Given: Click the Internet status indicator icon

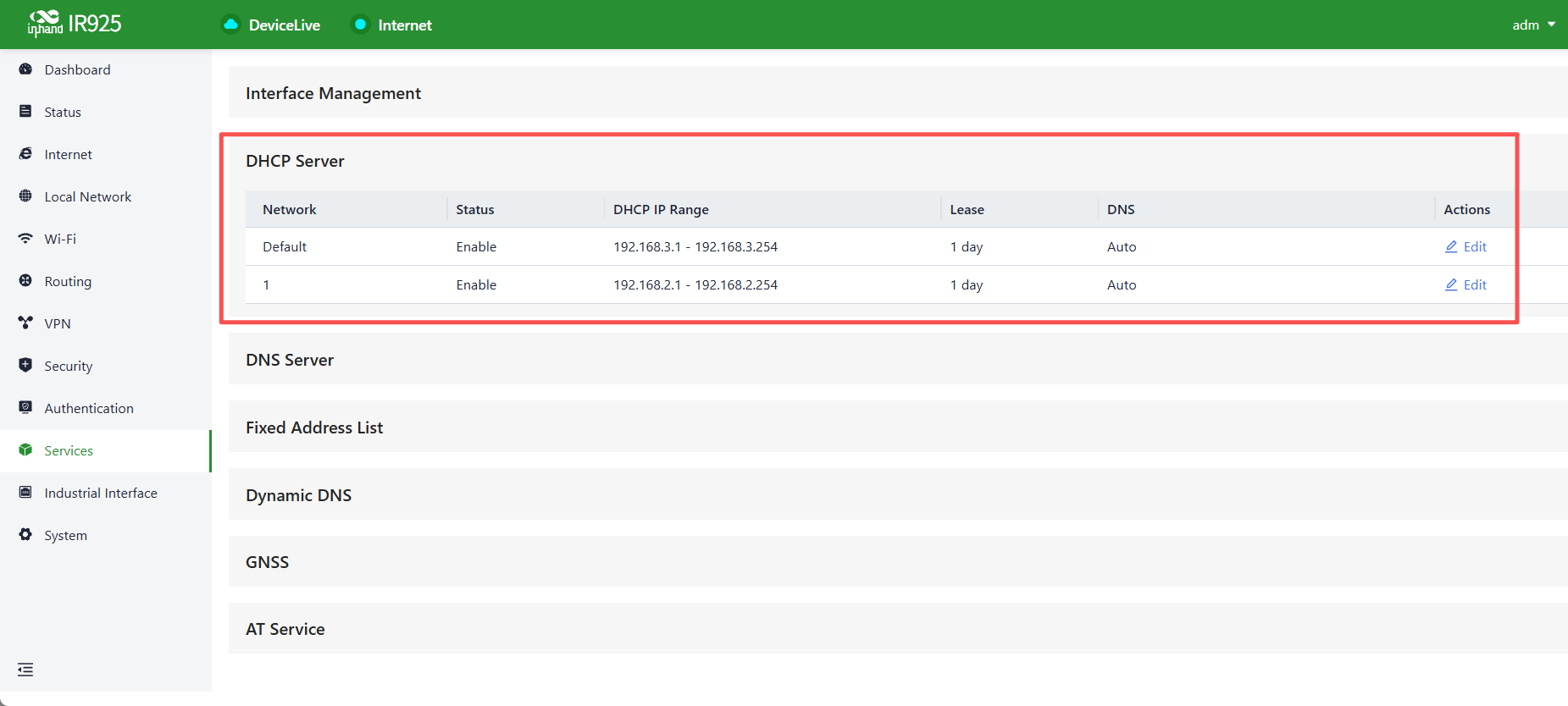Looking at the screenshot, I should coord(360,25).
